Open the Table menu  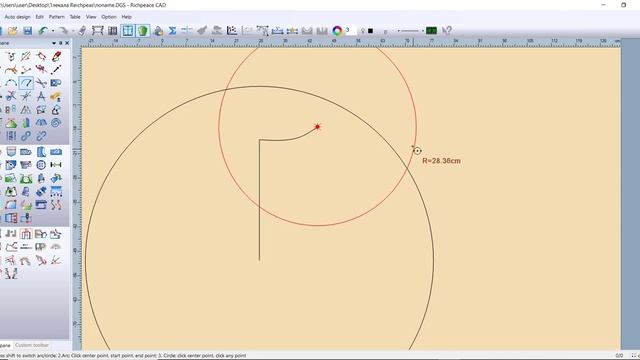pos(75,17)
